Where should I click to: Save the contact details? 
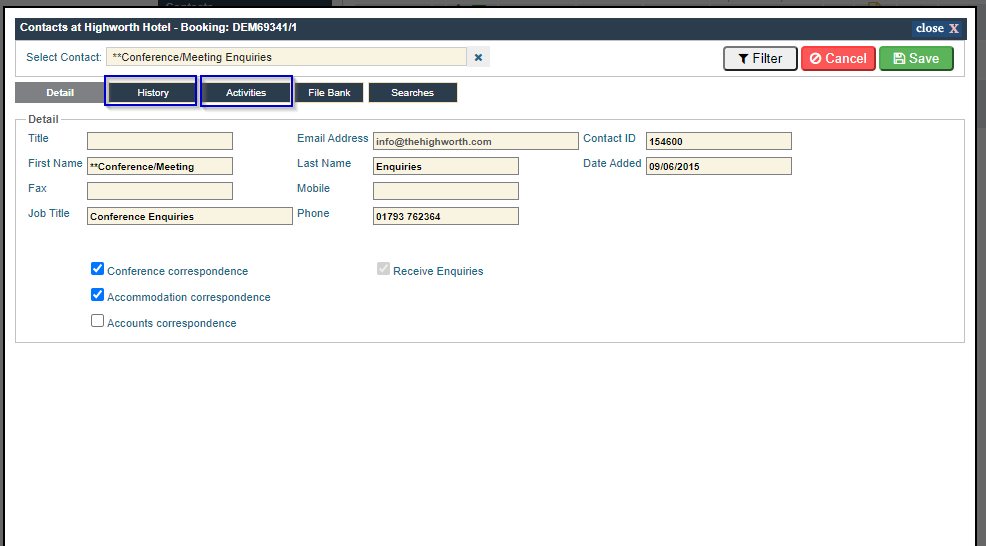(x=916, y=58)
